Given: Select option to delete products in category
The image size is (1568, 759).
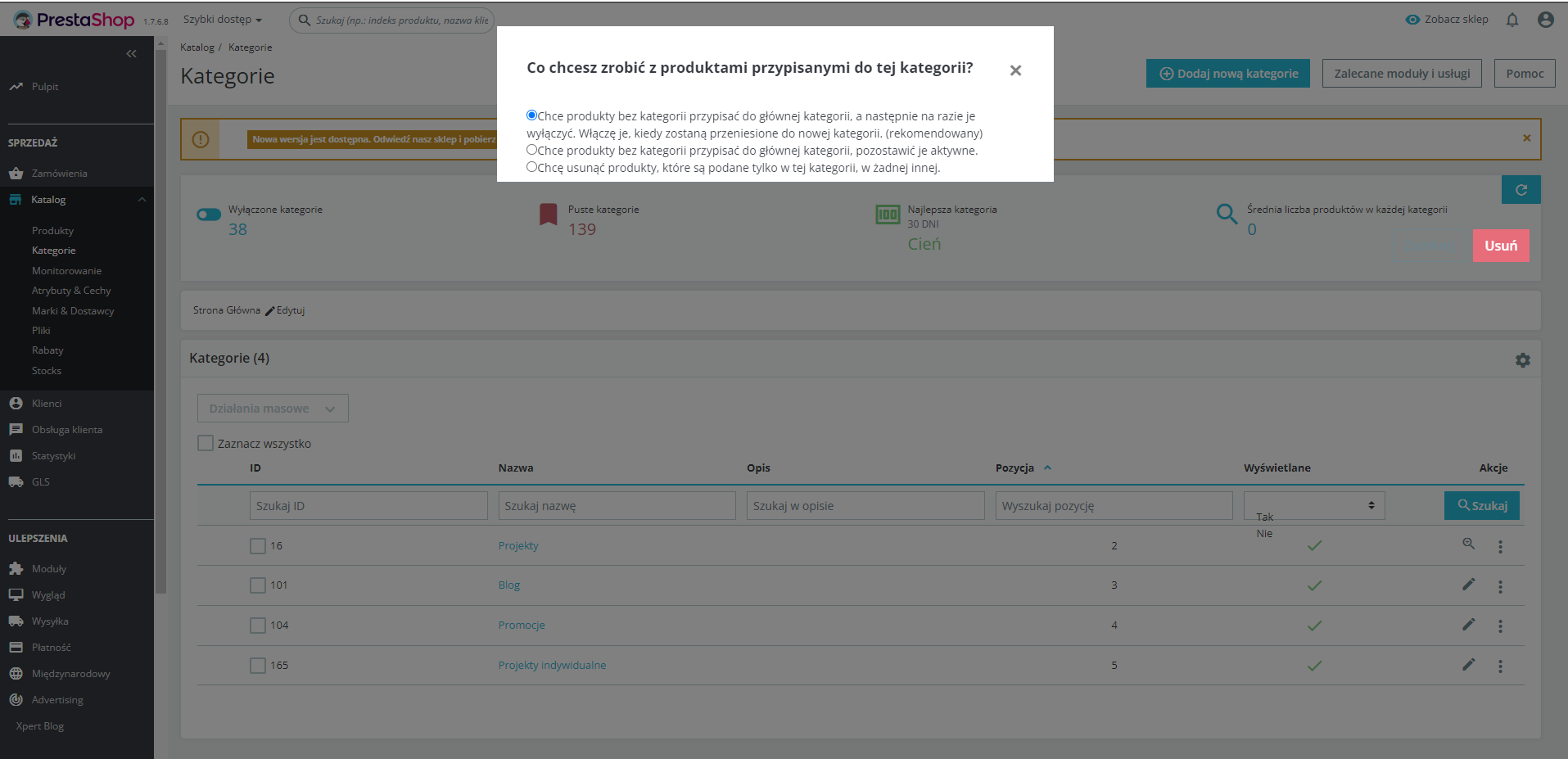Looking at the screenshot, I should tap(531, 167).
